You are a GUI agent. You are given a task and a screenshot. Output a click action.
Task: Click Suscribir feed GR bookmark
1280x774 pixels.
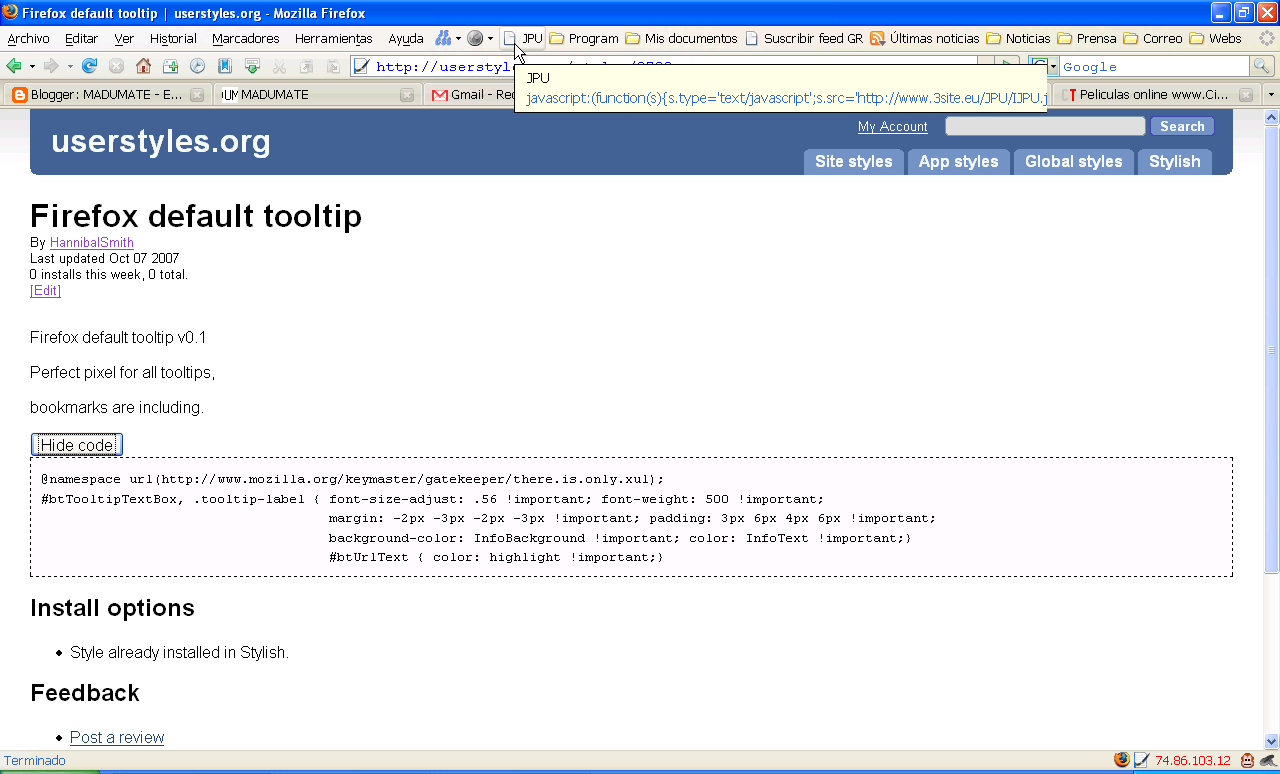click(804, 38)
